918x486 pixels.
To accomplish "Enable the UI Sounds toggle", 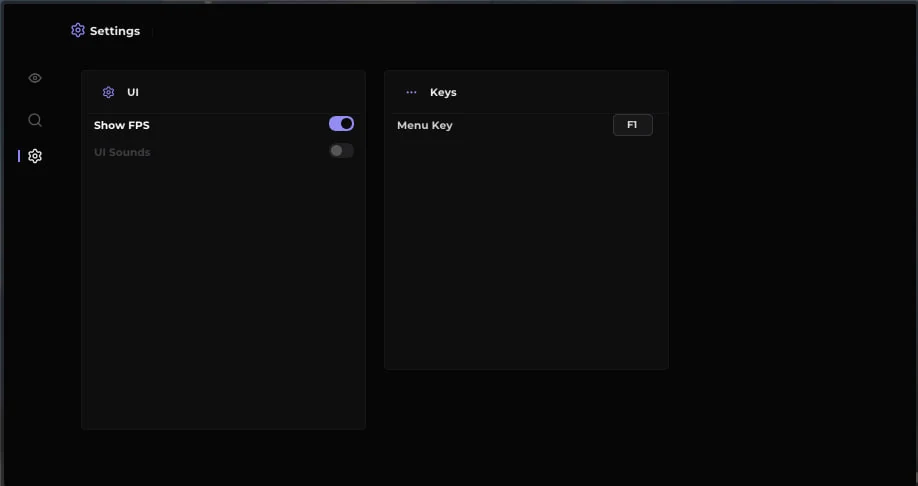I will pyautogui.click(x=341, y=151).
